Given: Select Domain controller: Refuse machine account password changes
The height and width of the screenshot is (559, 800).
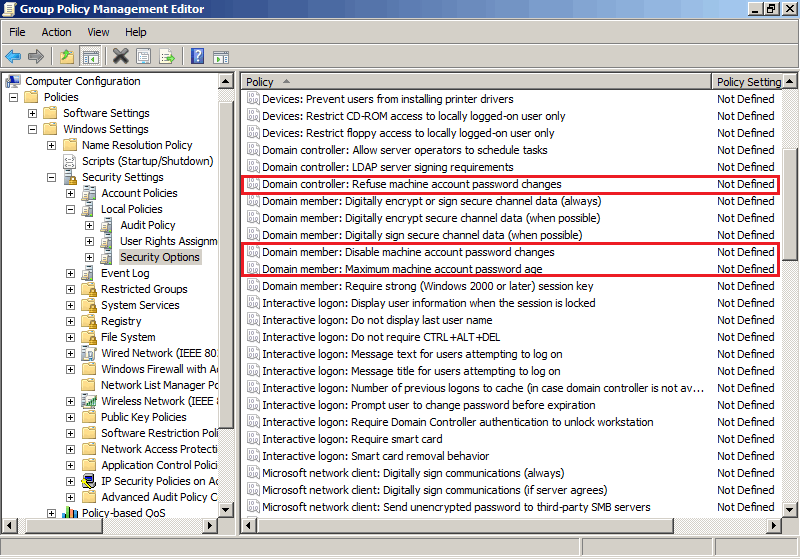Looking at the screenshot, I should pos(411,184).
